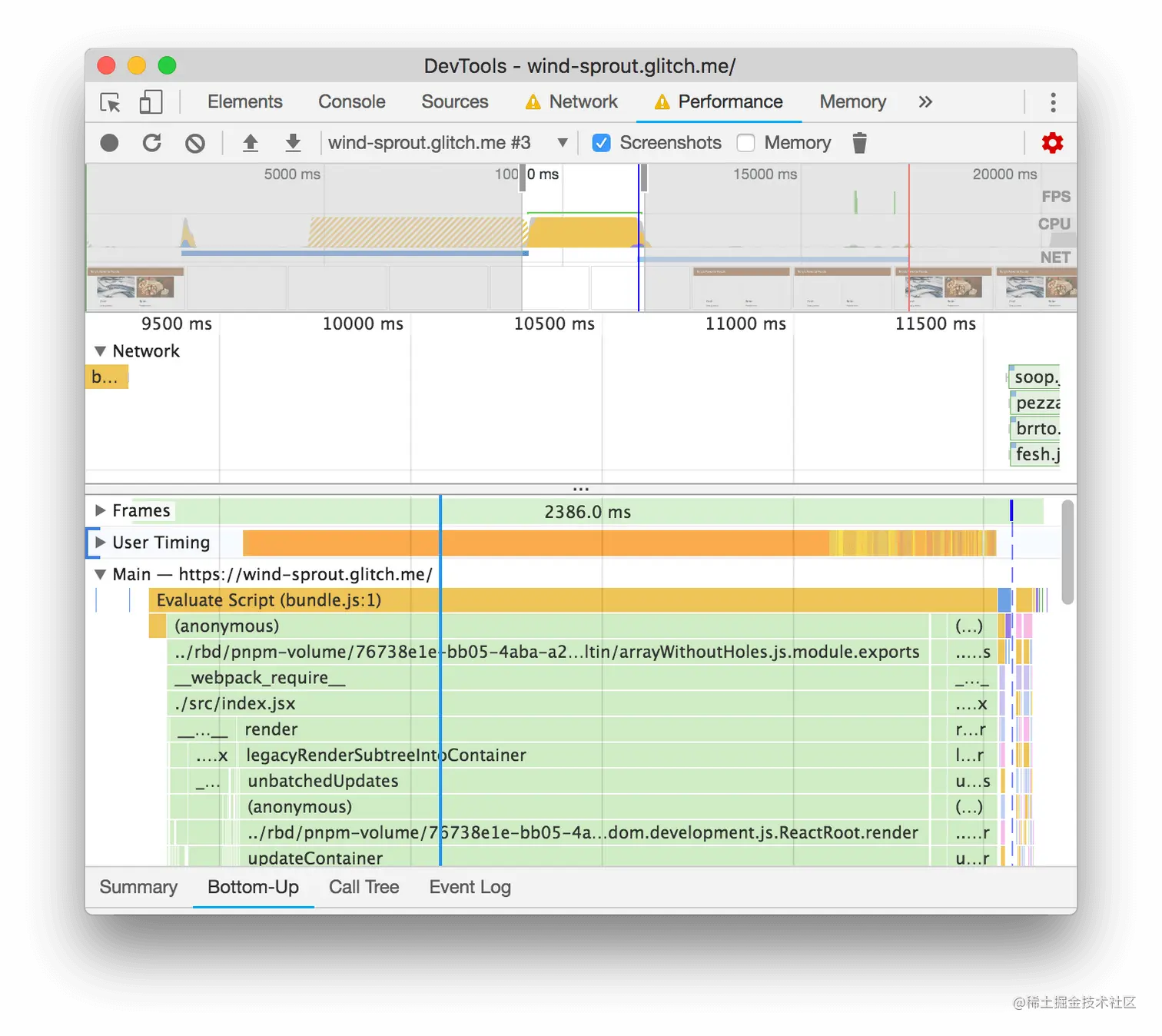Screen dimensions: 1162x1036
Task: Load a profile using the upload arrow
Action: coord(251,143)
